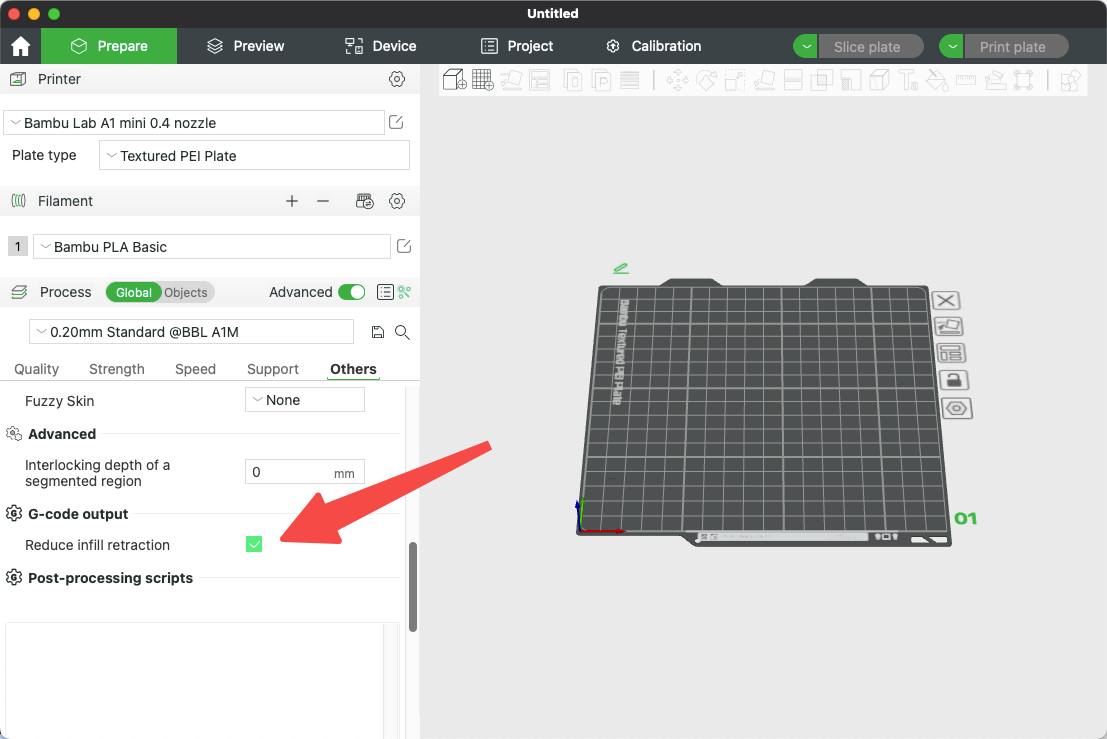Search process settings with magnifier icon
Viewport: 1107px width, 739px height.
pos(402,332)
